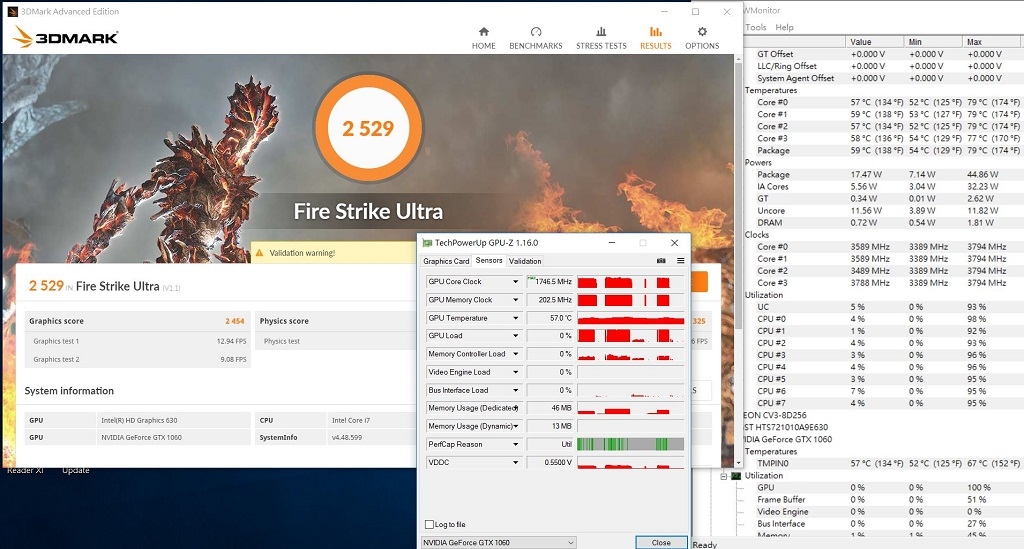Enable the Log to file checkbox
This screenshot has width=1024, height=549.
point(429,524)
